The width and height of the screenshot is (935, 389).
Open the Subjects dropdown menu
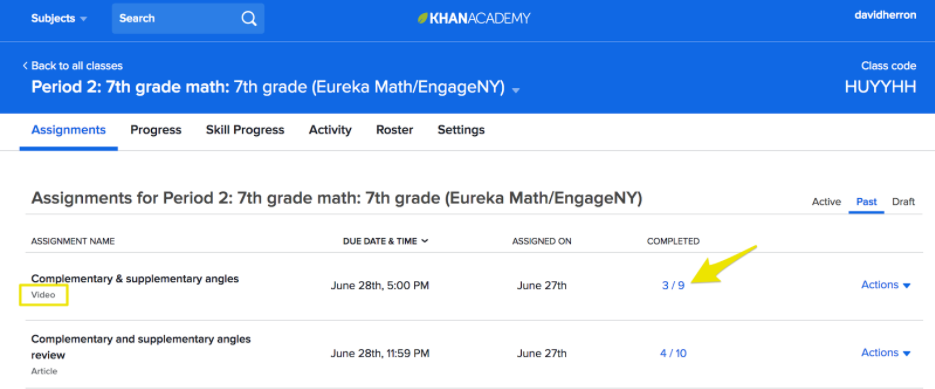coord(59,18)
